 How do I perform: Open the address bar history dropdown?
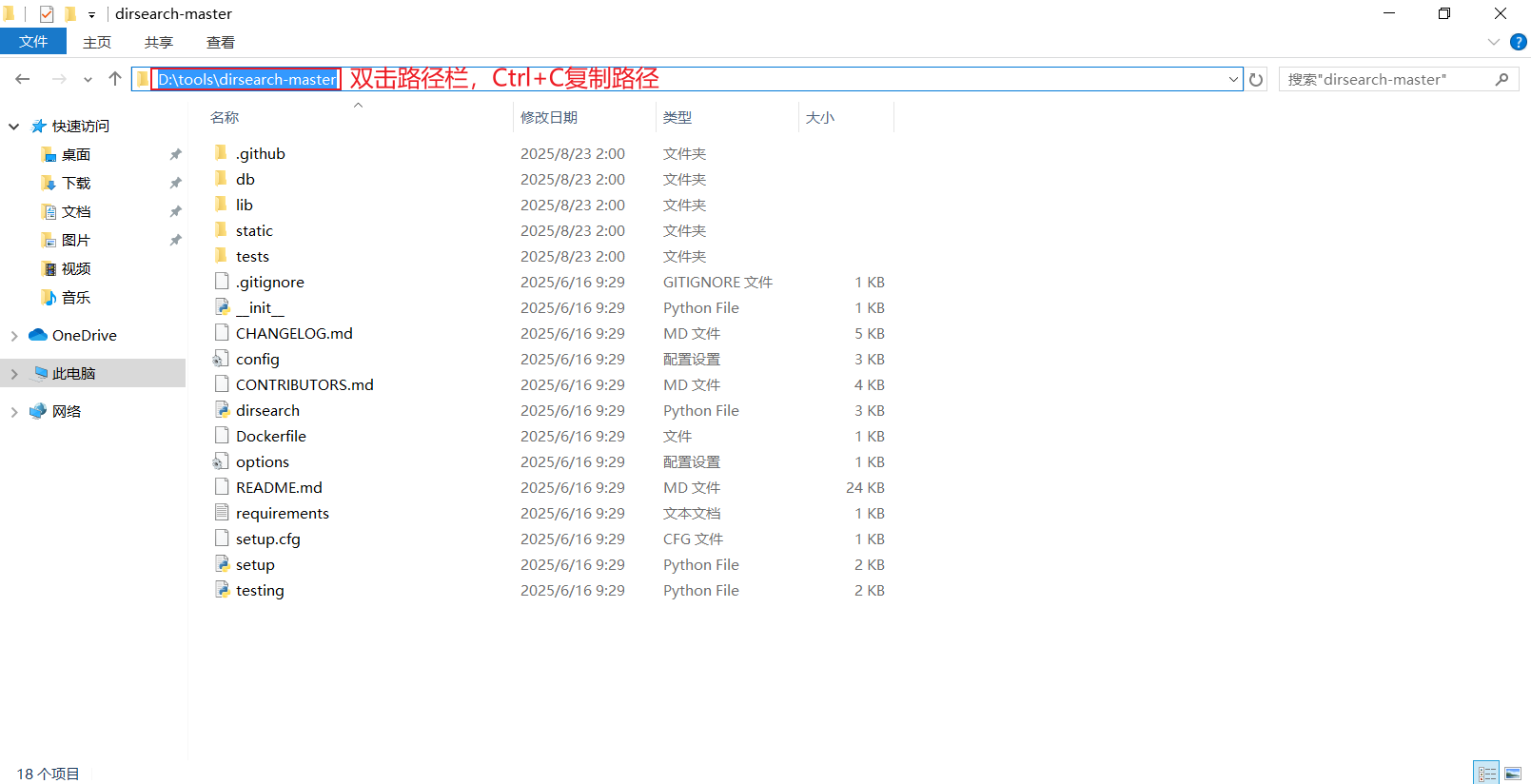(x=1234, y=79)
